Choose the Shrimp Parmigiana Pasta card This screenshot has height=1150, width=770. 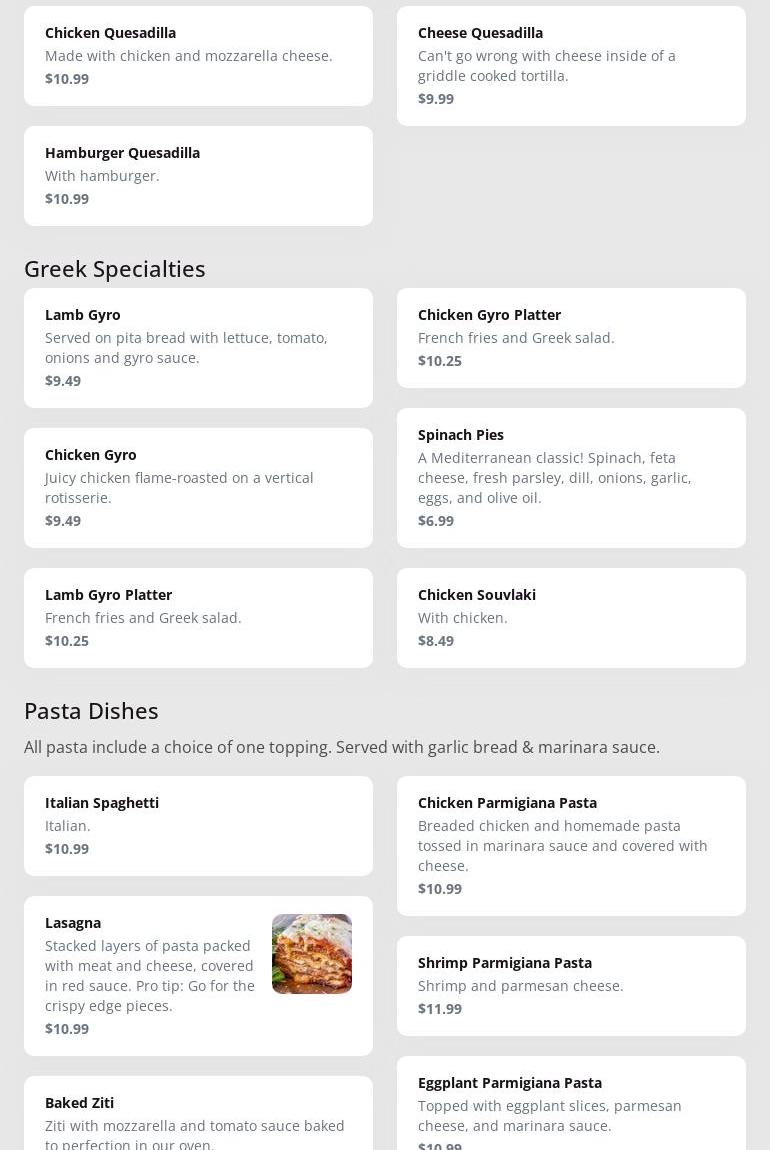coord(571,986)
